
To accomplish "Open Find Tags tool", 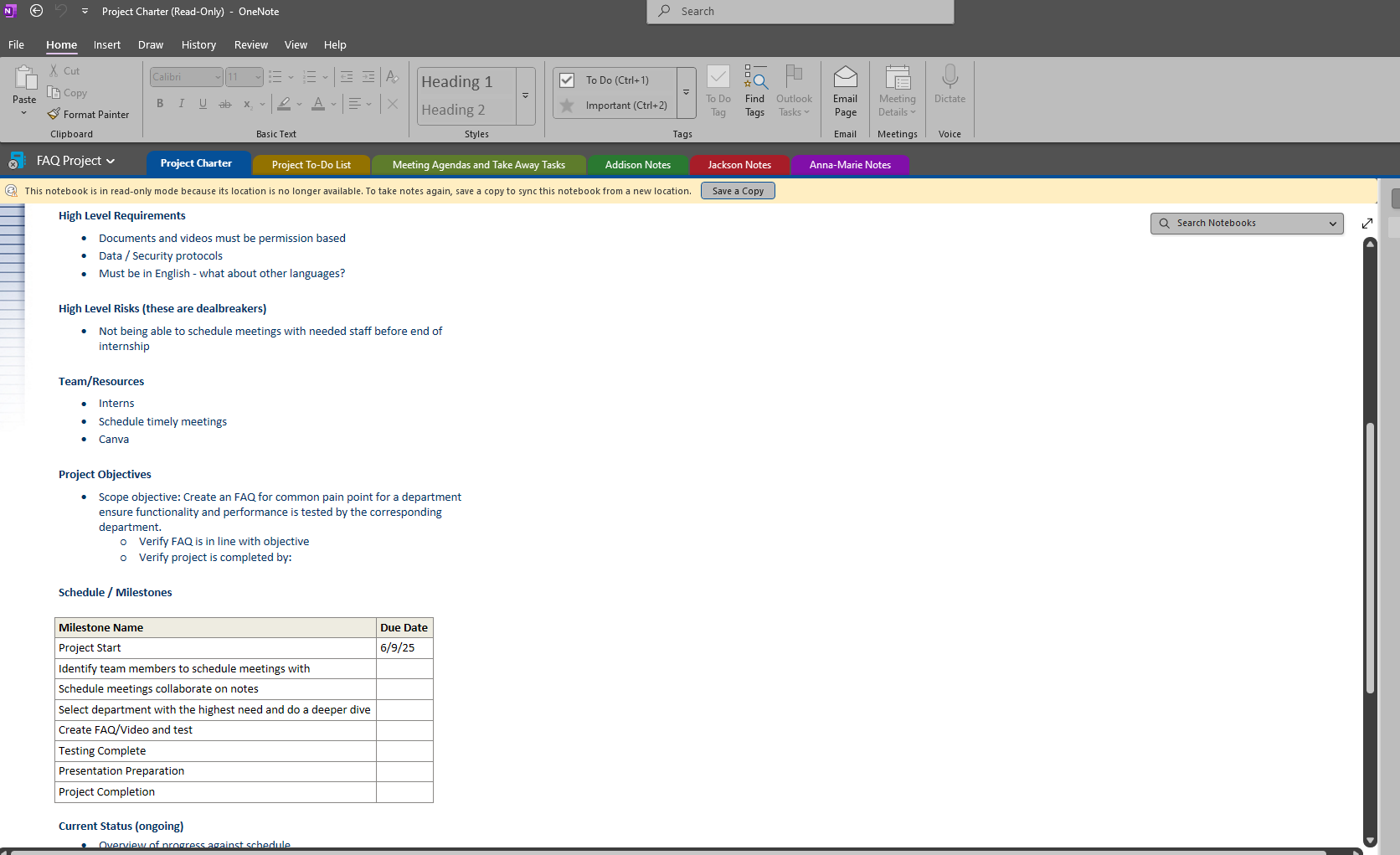I will tap(755, 91).
